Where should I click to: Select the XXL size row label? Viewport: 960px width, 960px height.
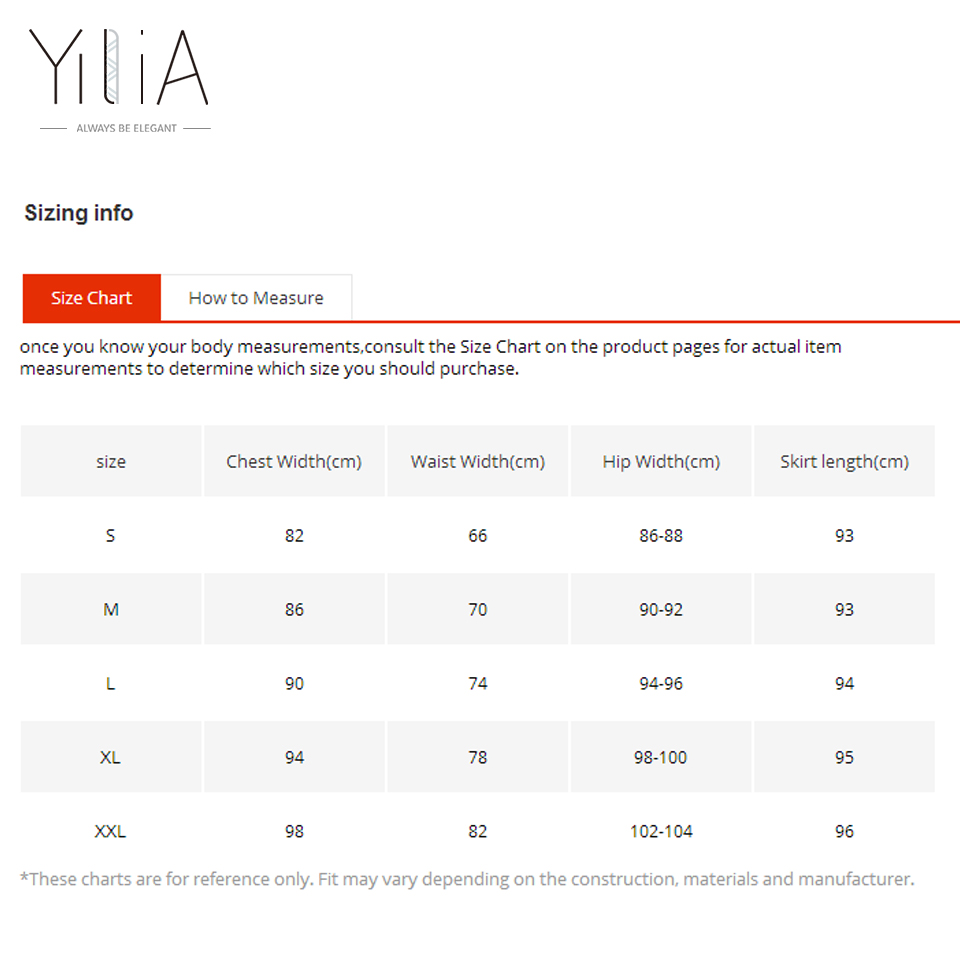pyautogui.click(x=110, y=831)
